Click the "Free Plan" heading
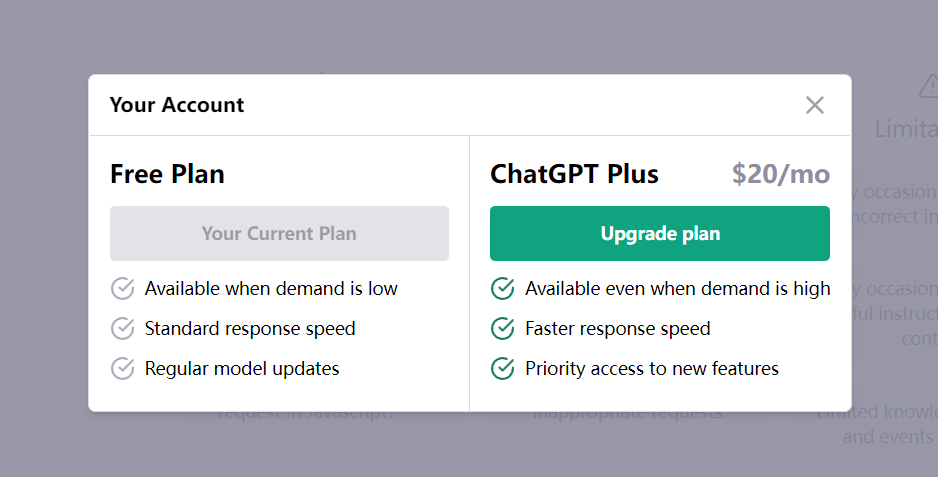The width and height of the screenshot is (938, 477). 167,174
